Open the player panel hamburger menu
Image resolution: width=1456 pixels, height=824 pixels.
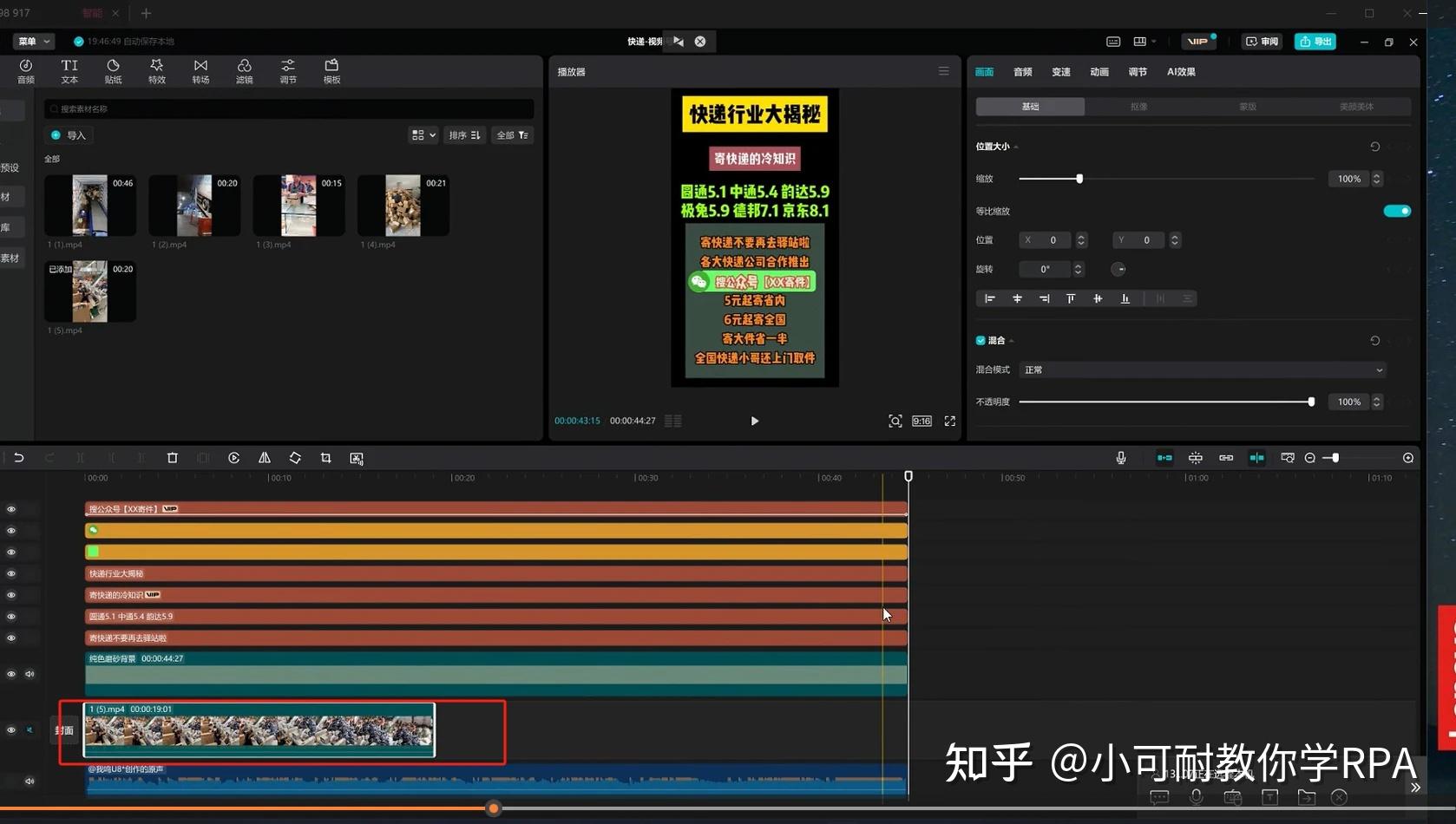(944, 71)
